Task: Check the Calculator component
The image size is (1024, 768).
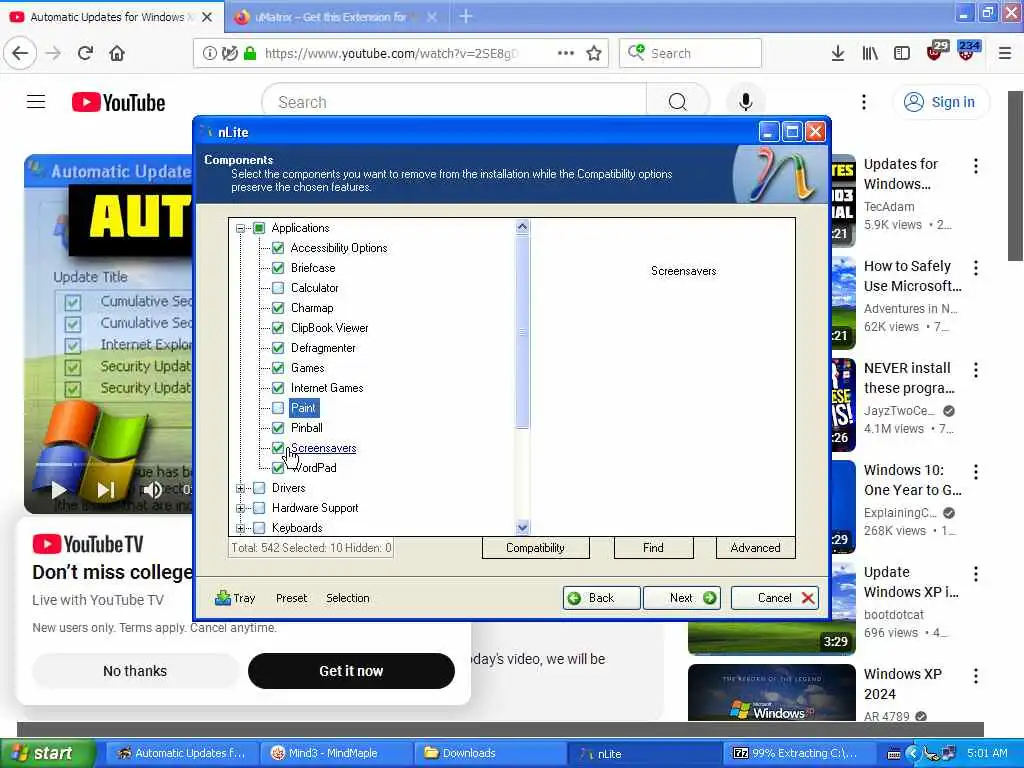Action: tap(278, 288)
